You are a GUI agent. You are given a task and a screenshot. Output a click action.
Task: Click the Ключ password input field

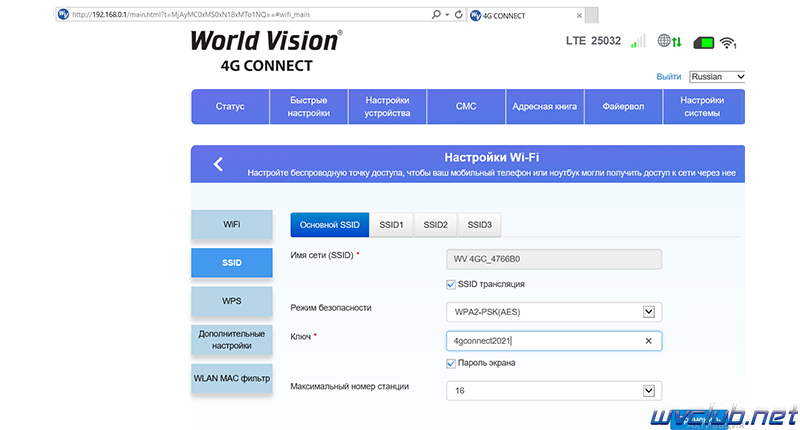point(554,341)
